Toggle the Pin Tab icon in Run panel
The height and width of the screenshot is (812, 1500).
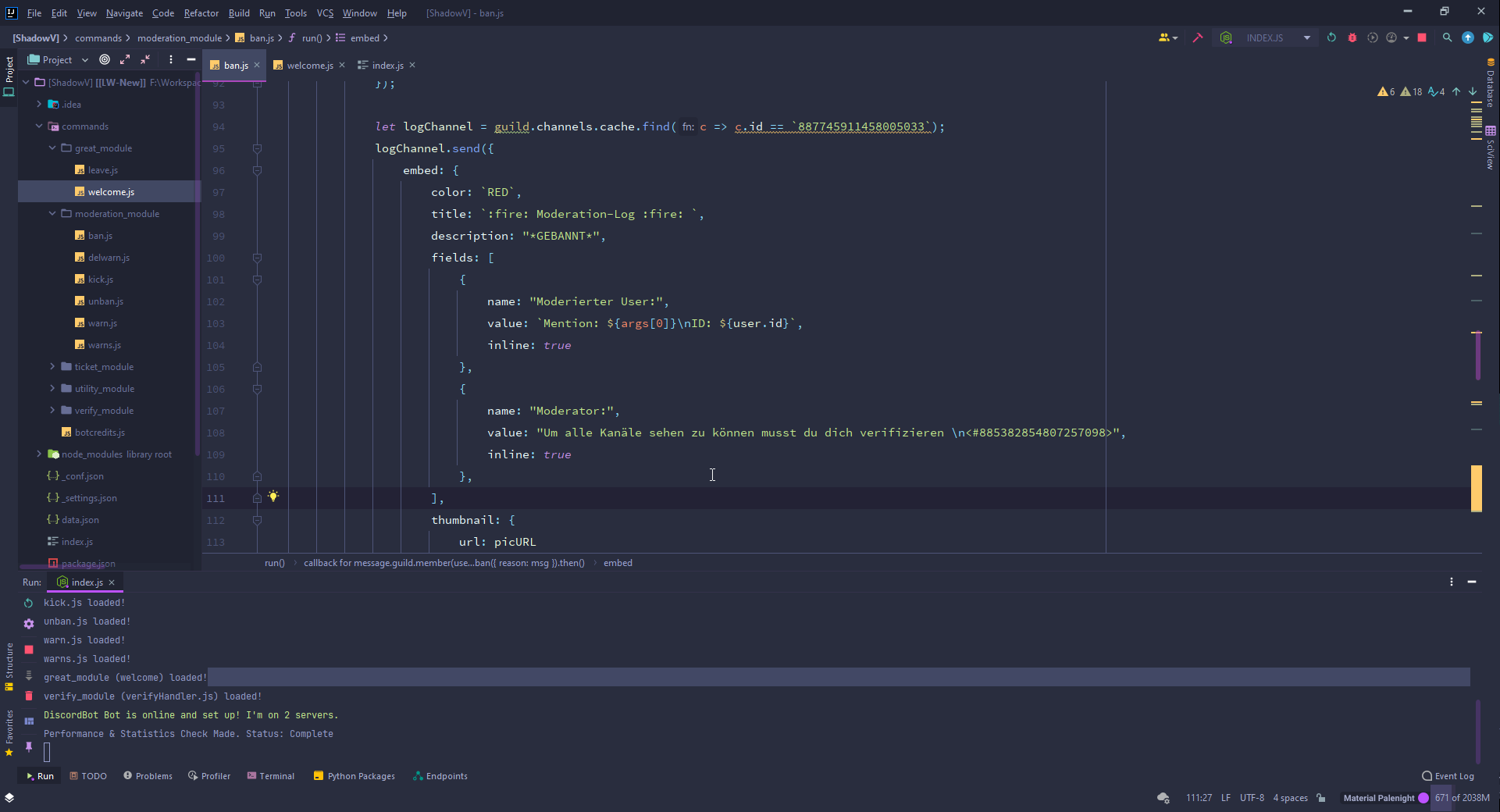[29, 747]
